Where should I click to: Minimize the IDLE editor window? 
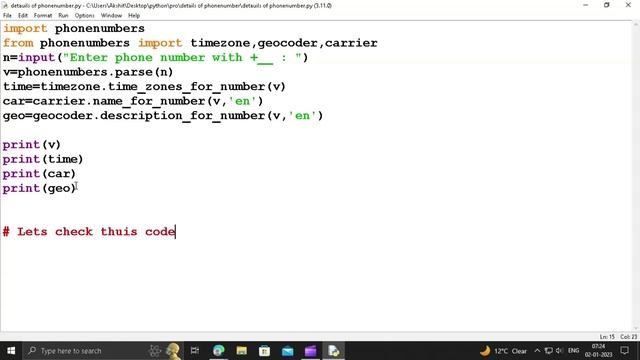[x=585, y=5]
